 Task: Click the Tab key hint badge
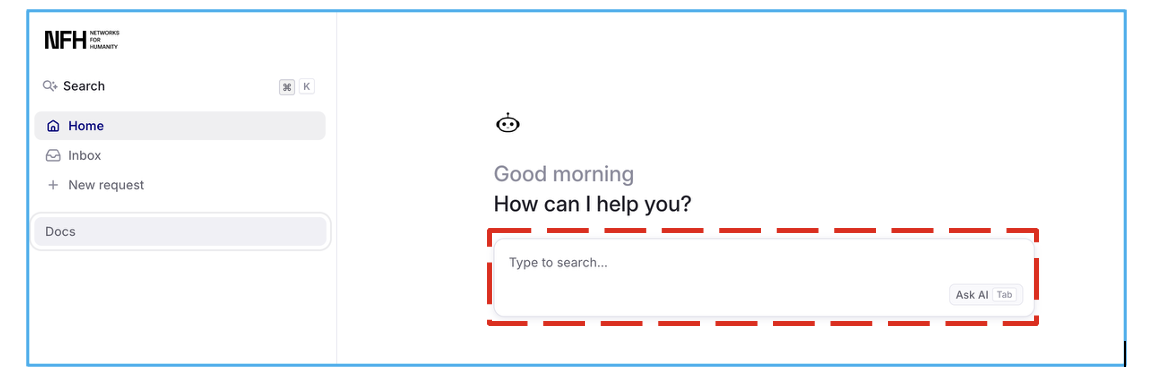tap(1004, 295)
